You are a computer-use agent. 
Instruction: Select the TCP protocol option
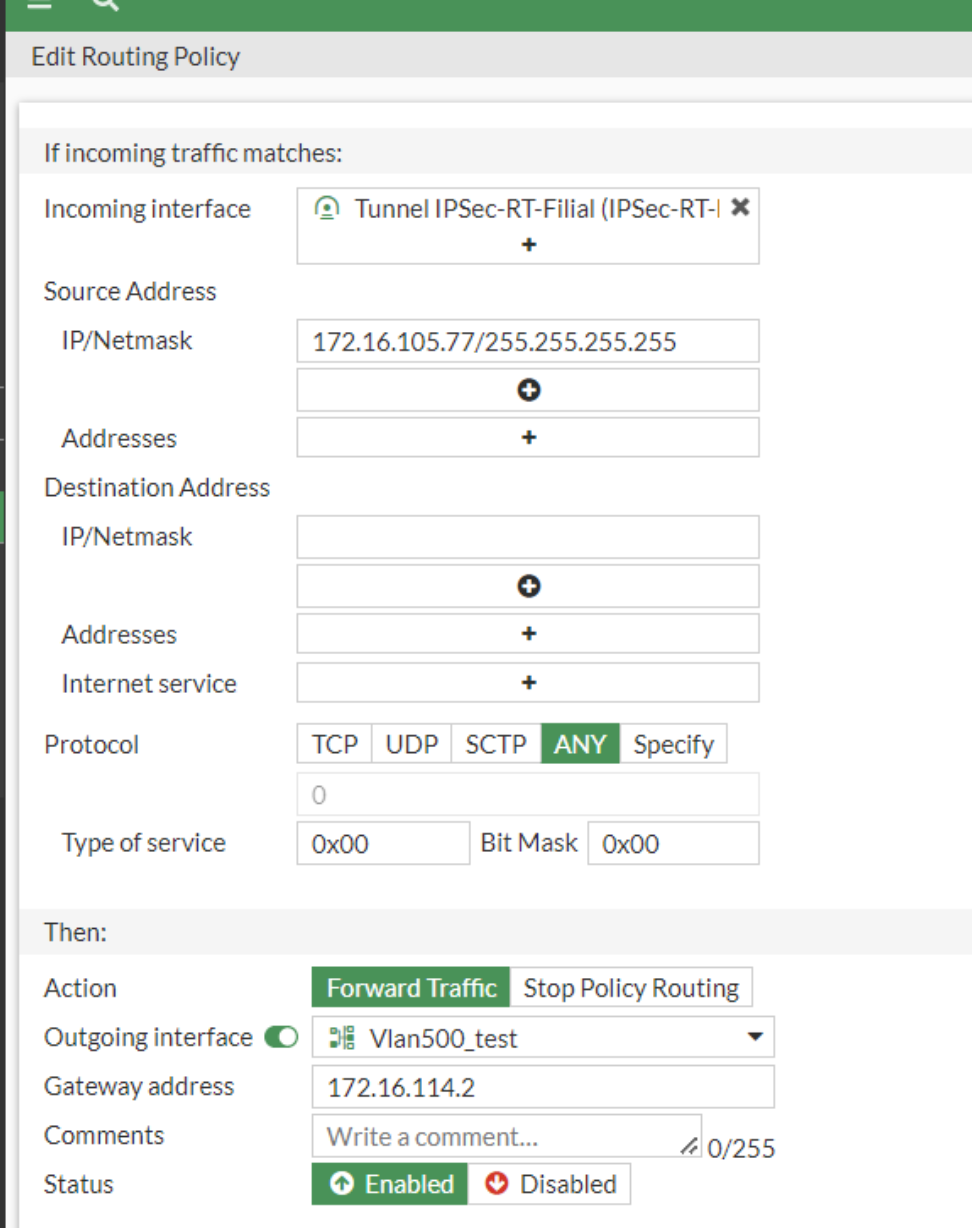pyautogui.click(x=335, y=745)
